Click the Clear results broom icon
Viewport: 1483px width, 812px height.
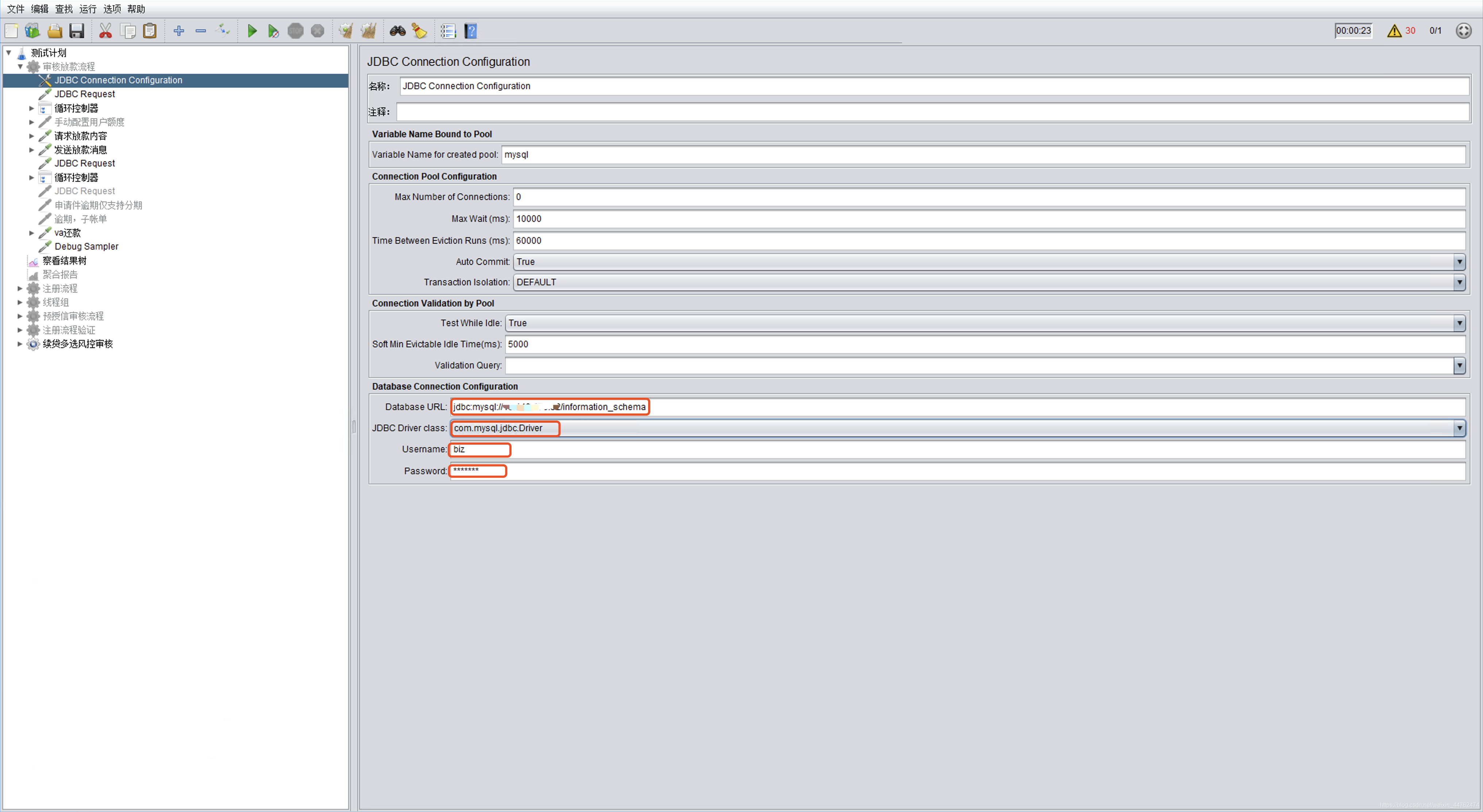[346, 31]
